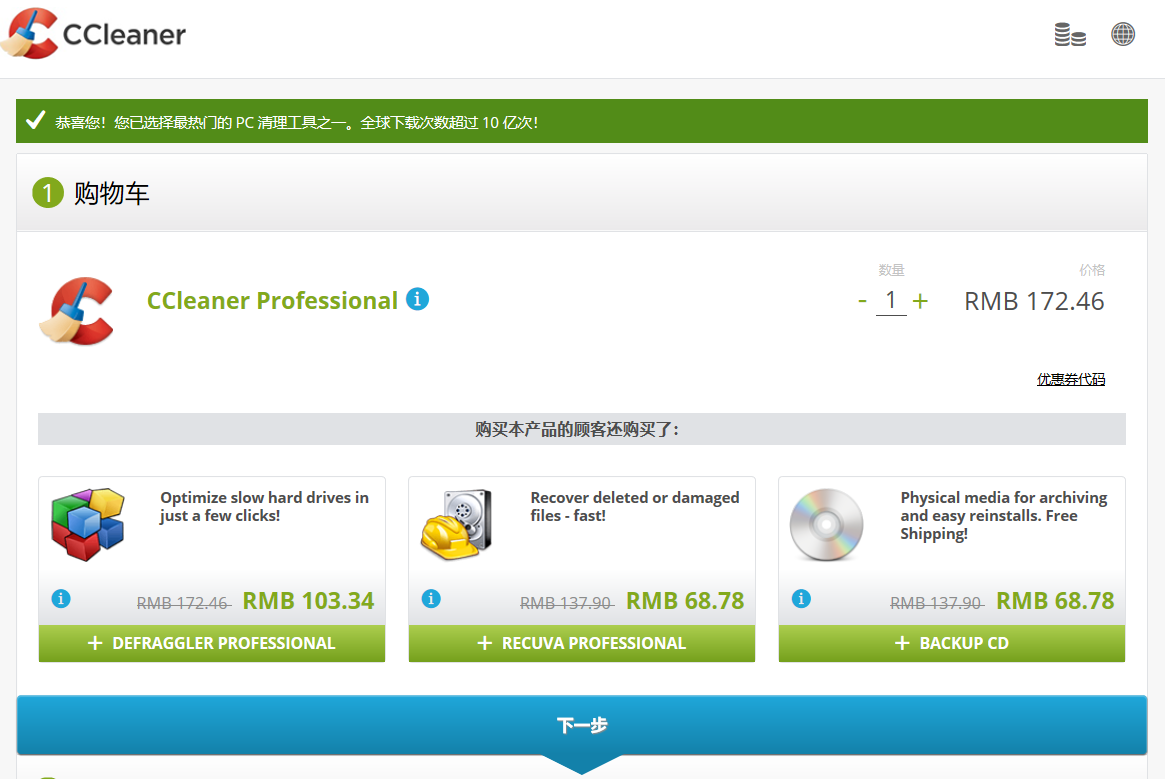The width and height of the screenshot is (1165, 779).
Task: Decrease quantity with the minus button
Action: [x=862, y=301]
